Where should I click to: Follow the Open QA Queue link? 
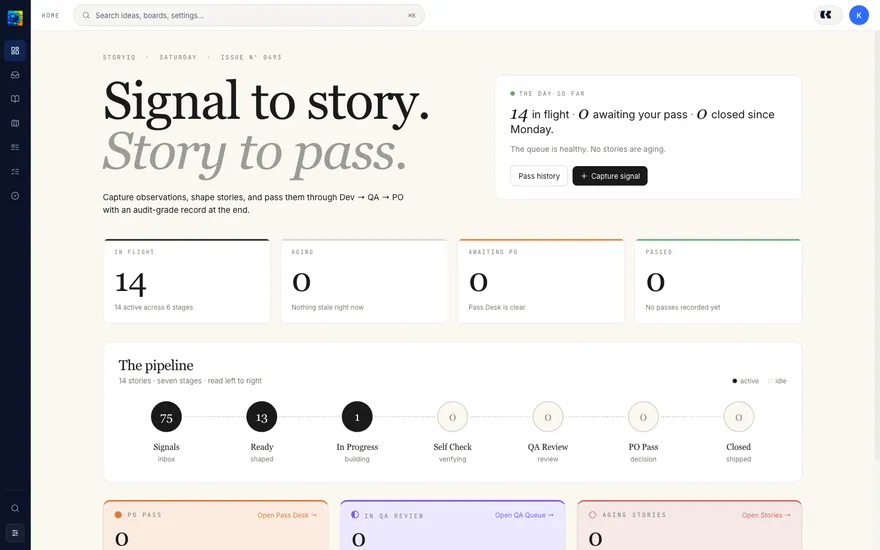point(524,515)
